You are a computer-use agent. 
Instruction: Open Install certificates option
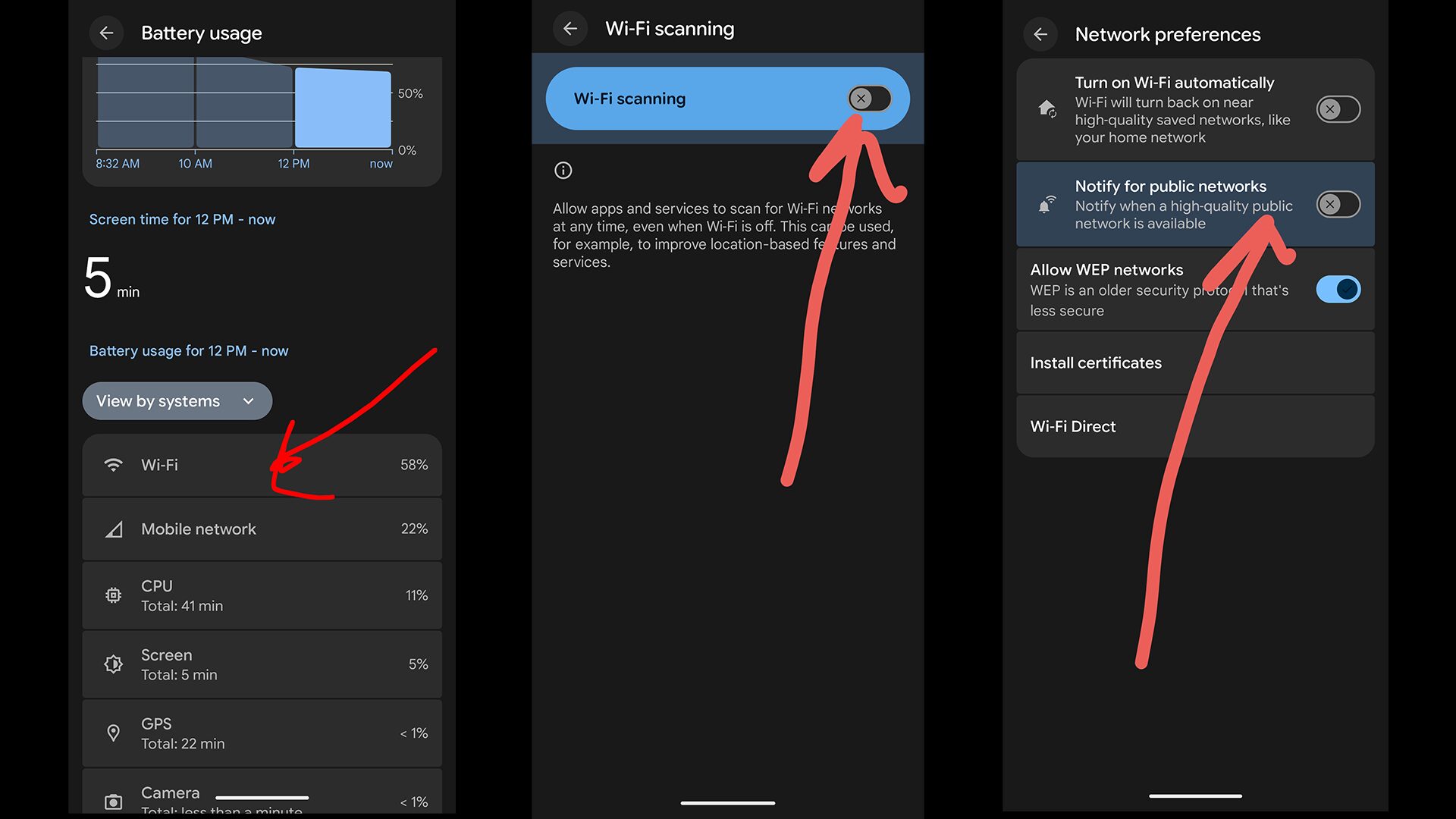tap(1194, 363)
